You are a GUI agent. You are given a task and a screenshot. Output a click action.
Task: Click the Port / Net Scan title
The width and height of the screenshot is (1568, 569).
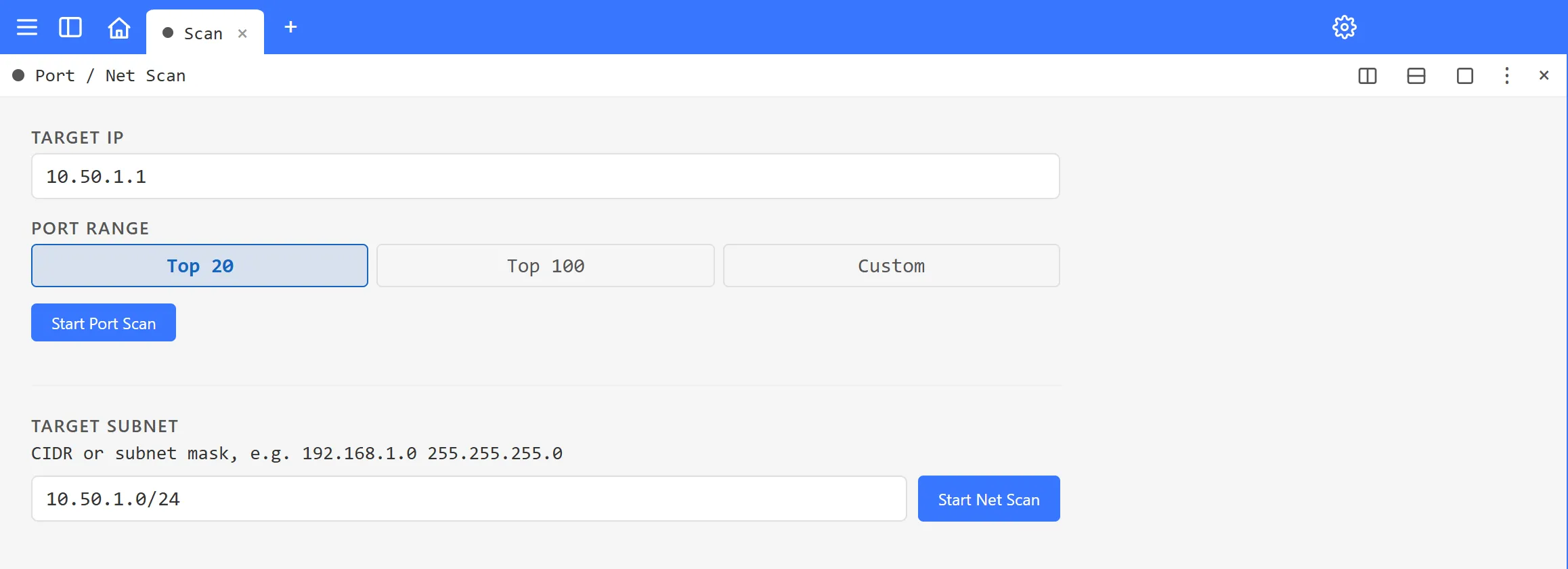(110, 75)
